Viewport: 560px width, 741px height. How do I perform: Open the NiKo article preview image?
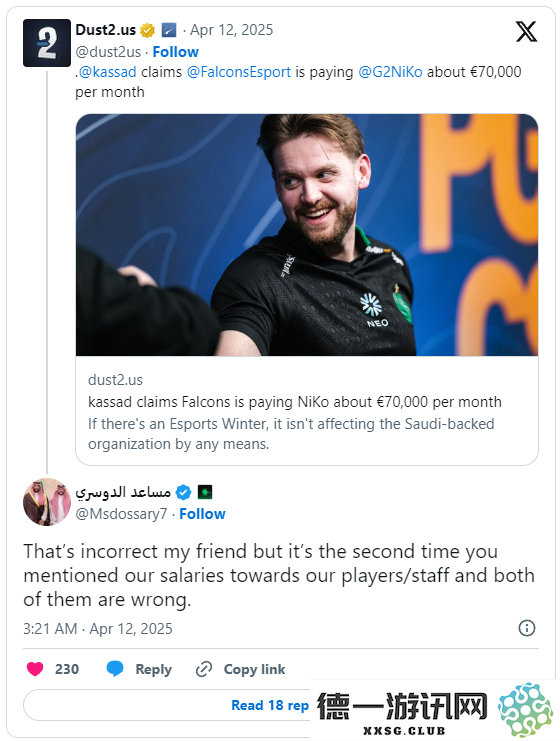pos(307,235)
